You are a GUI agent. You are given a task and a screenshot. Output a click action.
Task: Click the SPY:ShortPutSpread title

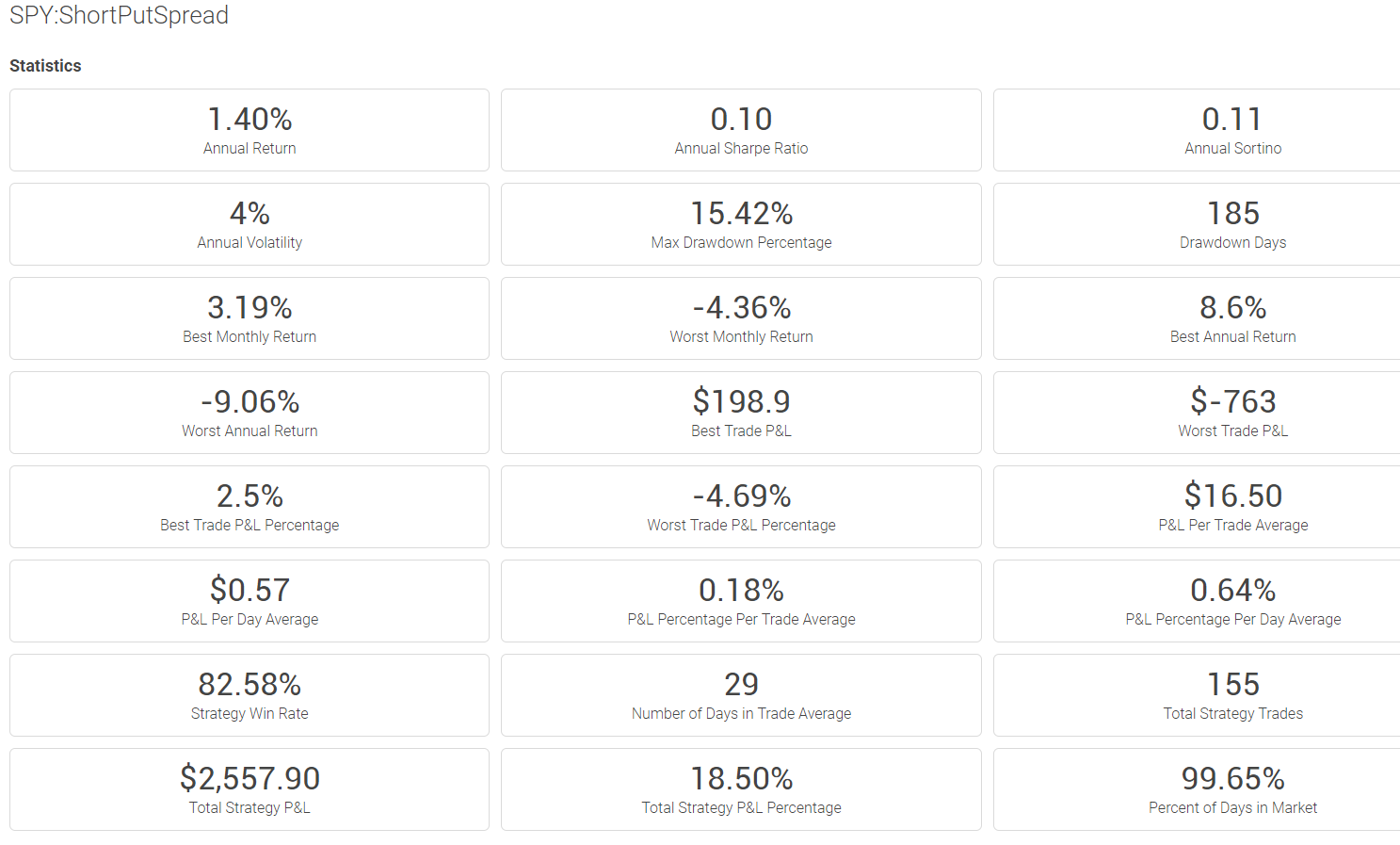(120, 16)
